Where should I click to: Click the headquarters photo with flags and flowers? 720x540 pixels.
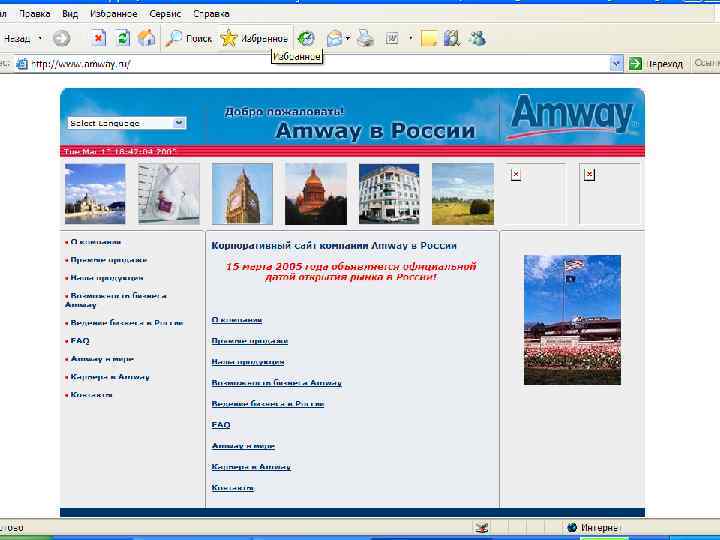572,320
